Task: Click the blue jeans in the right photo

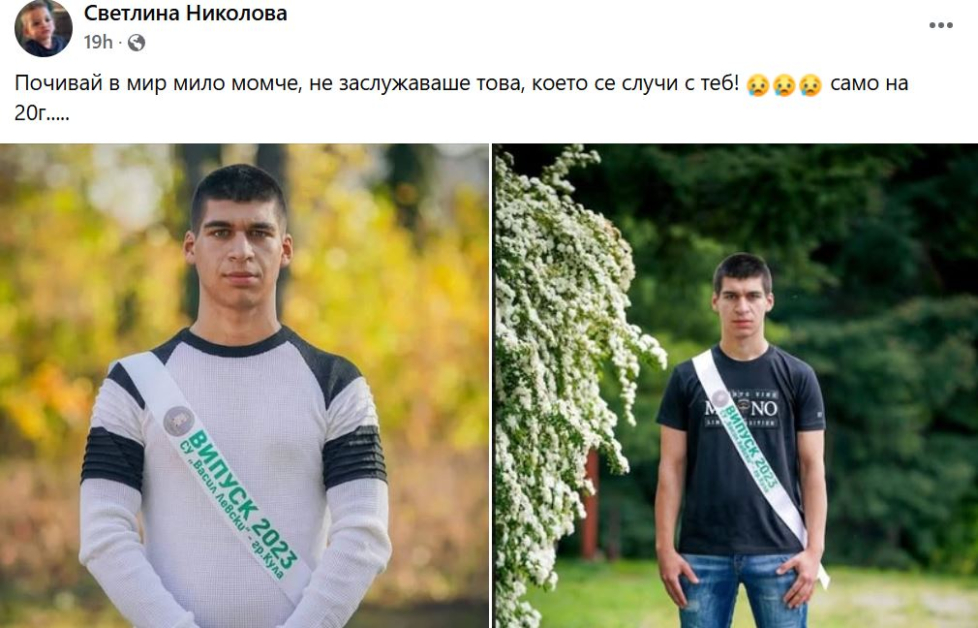Action: (x=742, y=590)
